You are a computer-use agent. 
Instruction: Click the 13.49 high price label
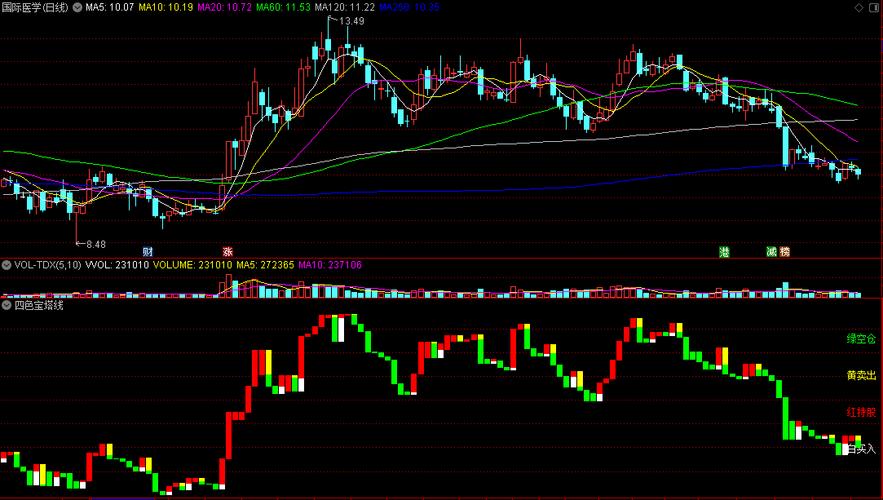pyautogui.click(x=351, y=21)
